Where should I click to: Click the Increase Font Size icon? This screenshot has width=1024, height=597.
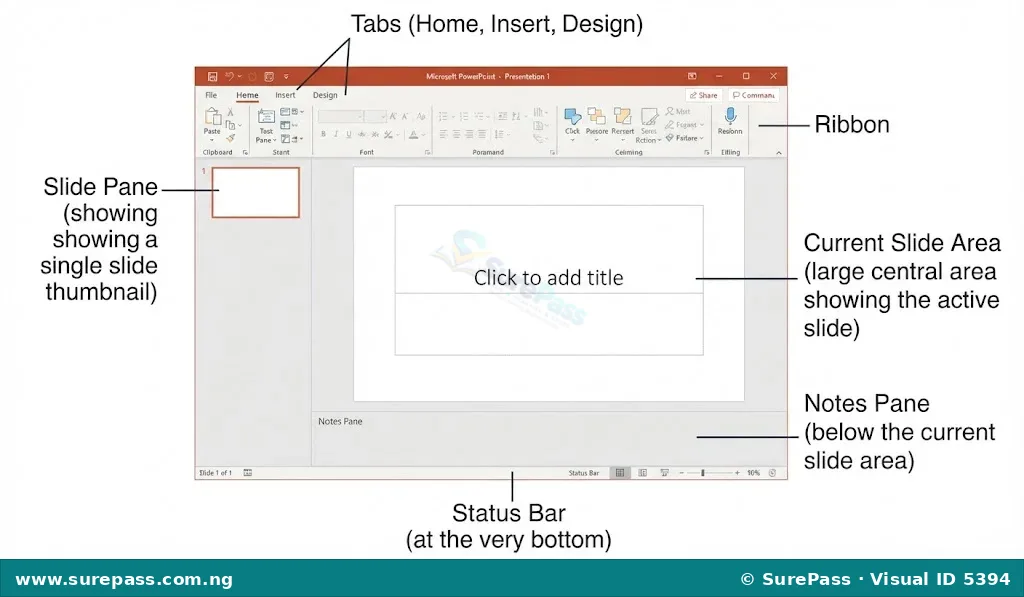coord(393,116)
